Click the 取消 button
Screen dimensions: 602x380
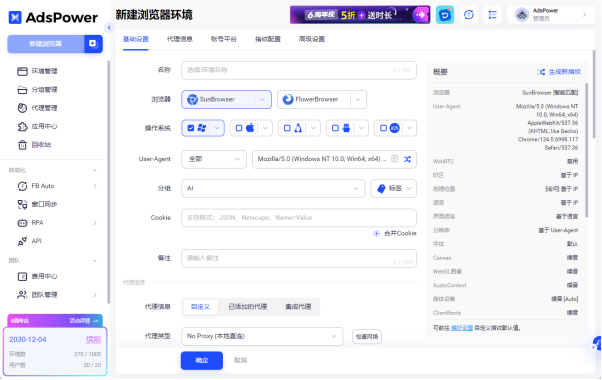pyautogui.click(x=240, y=360)
